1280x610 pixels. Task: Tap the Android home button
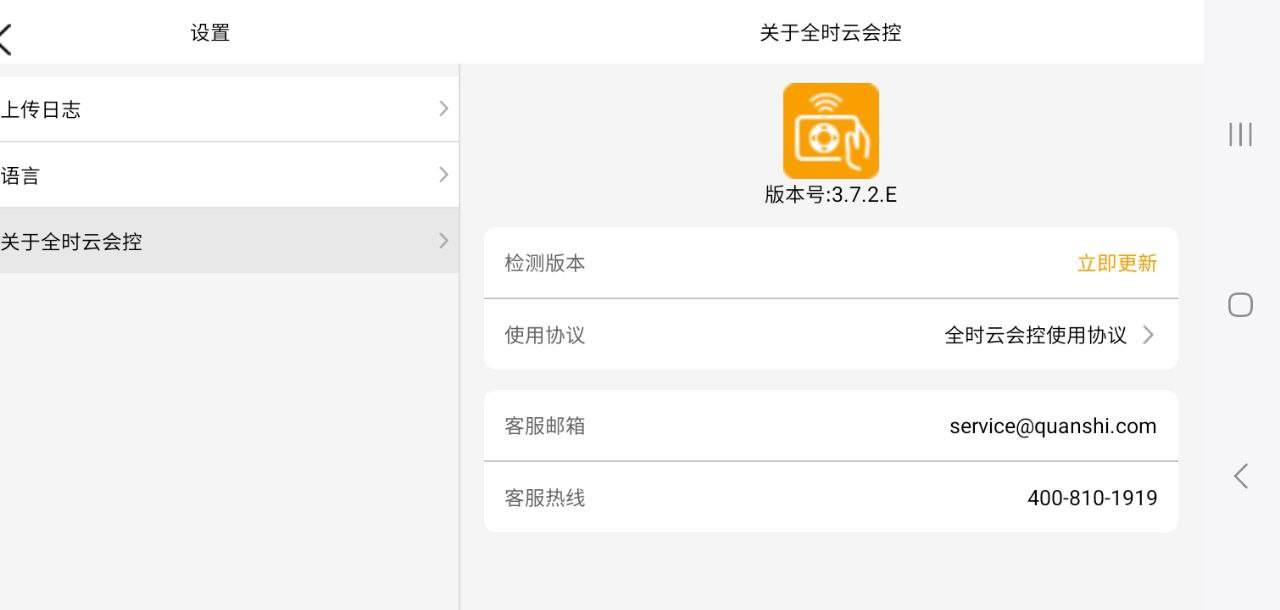pos(1240,305)
